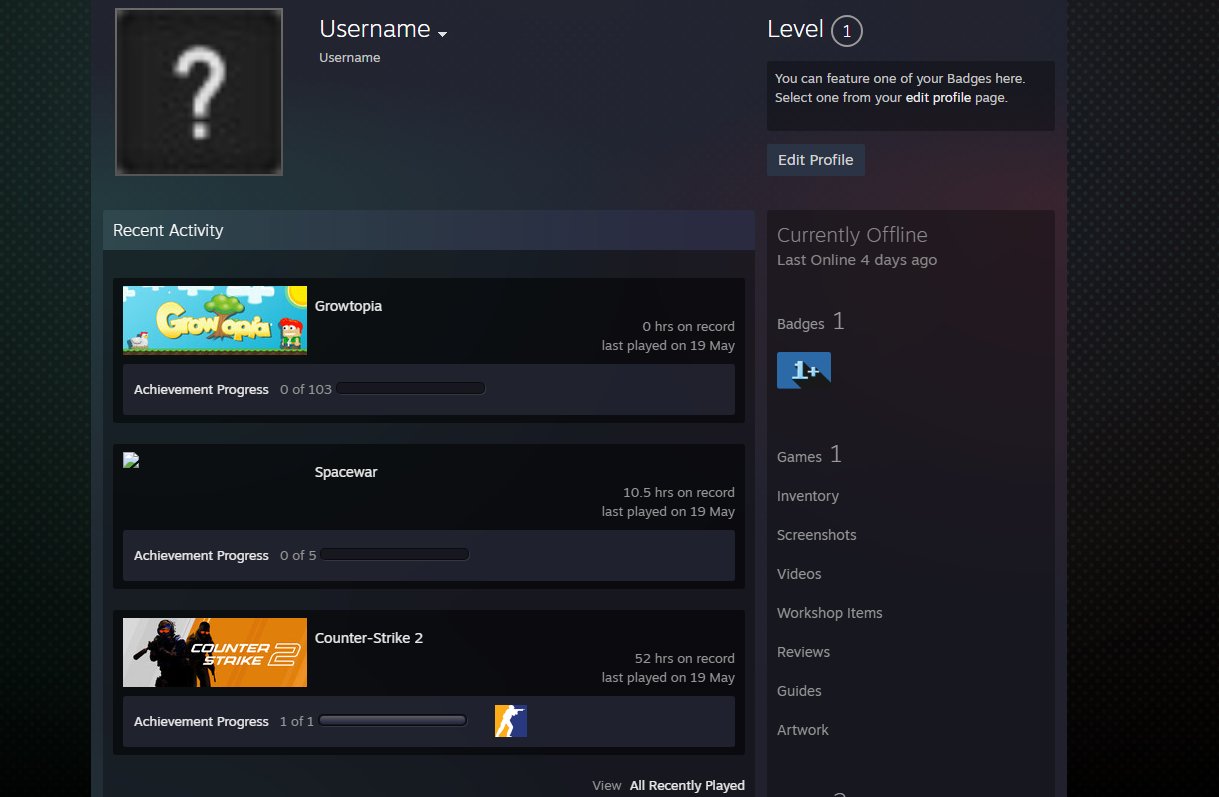Screen dimensions: 1219x797
Task: Click Growtopia '0 hrs on record' text
Action: (688, 326)
